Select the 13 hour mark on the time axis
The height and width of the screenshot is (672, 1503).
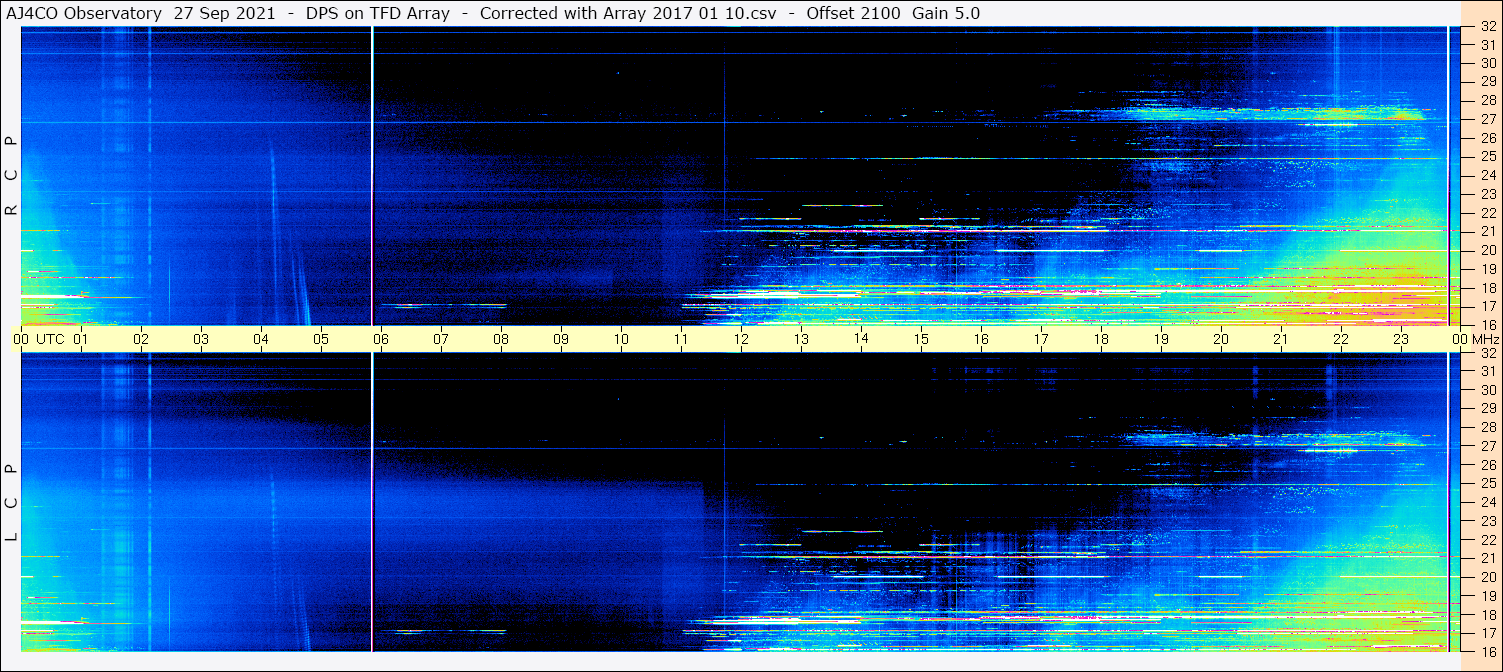coord(801,339)
